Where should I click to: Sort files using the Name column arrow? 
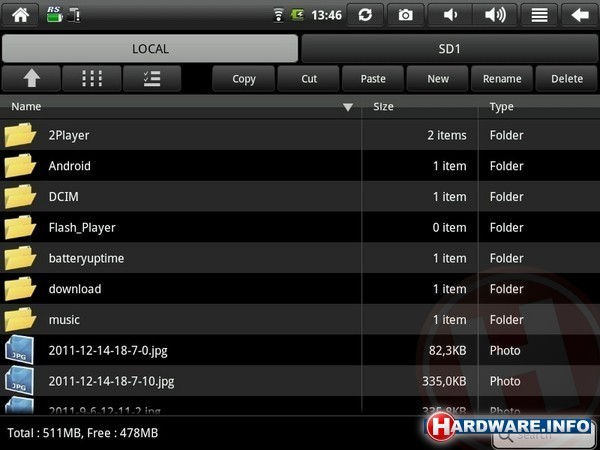click(x=348, y=107)
